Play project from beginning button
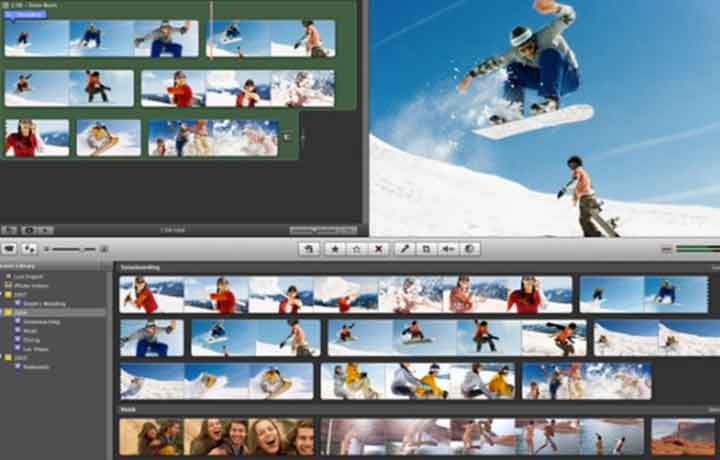Screen dimensions: 720x460 pos(45,230)
